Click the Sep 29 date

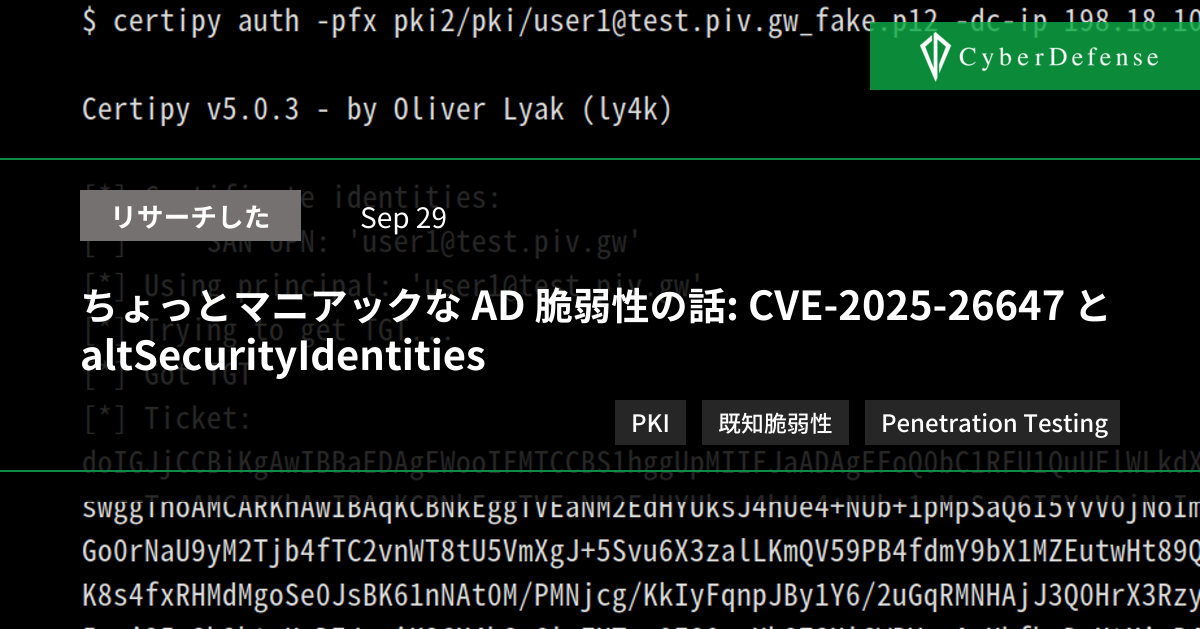point(403,217)
